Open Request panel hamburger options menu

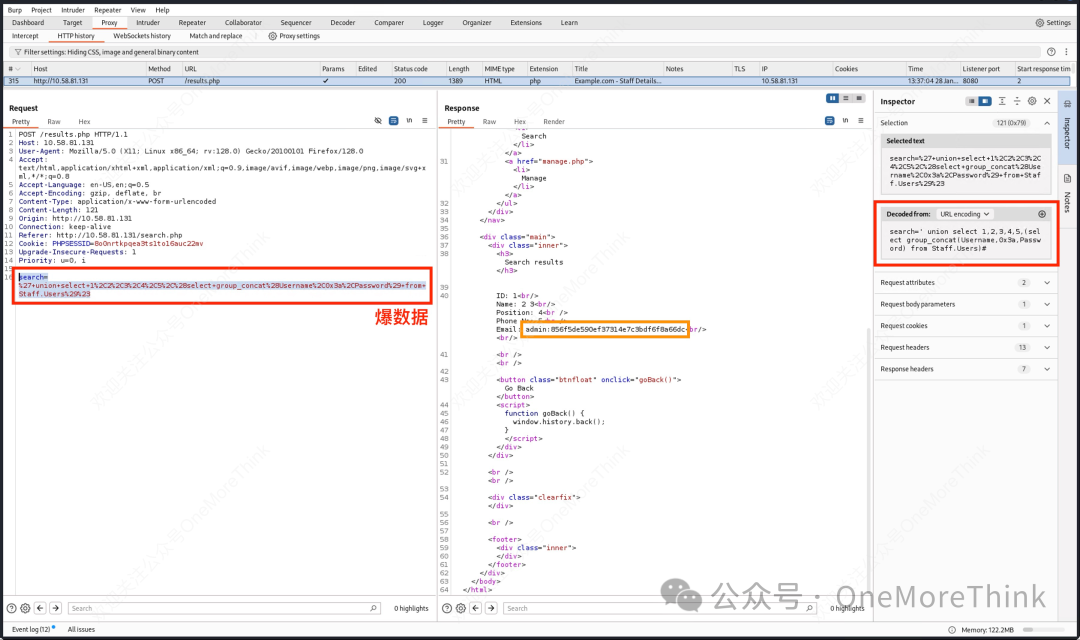424,121
